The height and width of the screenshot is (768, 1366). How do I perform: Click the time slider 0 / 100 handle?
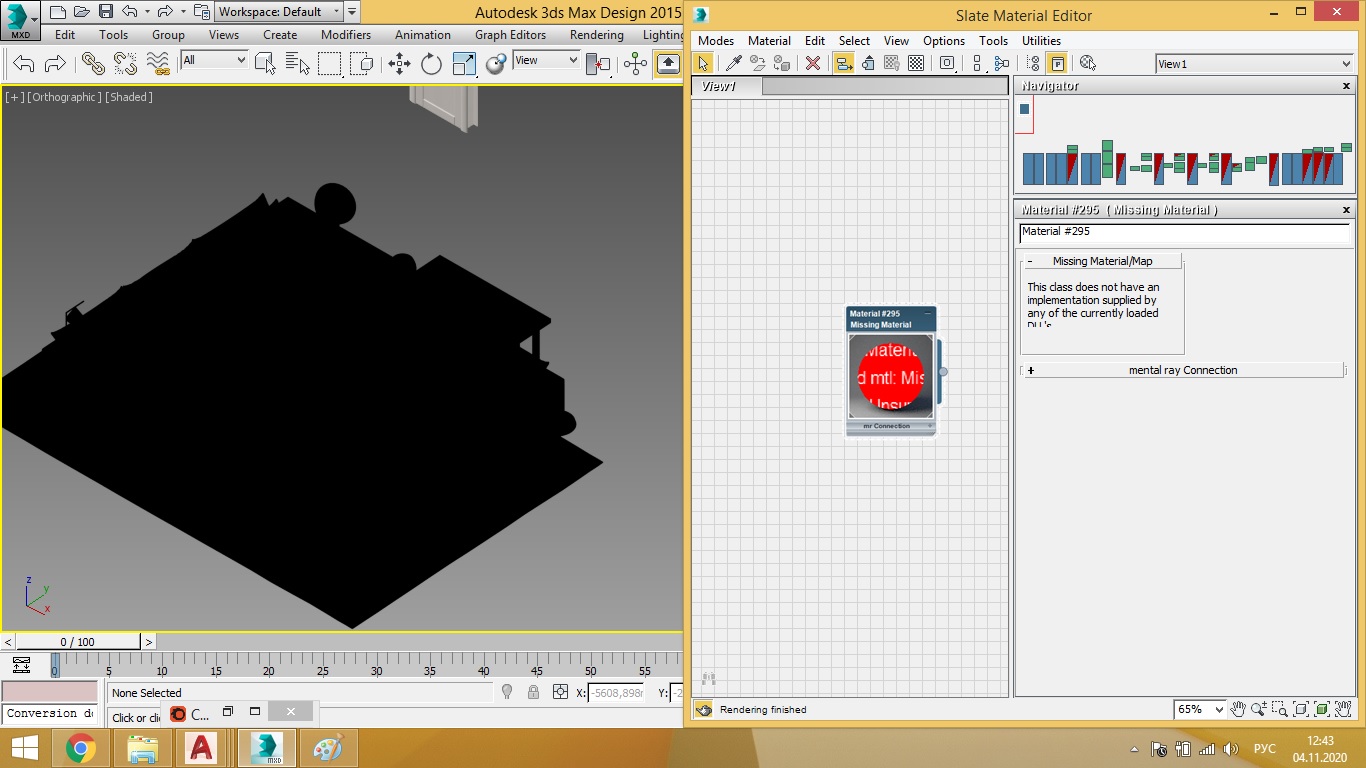tap(78, 642)
